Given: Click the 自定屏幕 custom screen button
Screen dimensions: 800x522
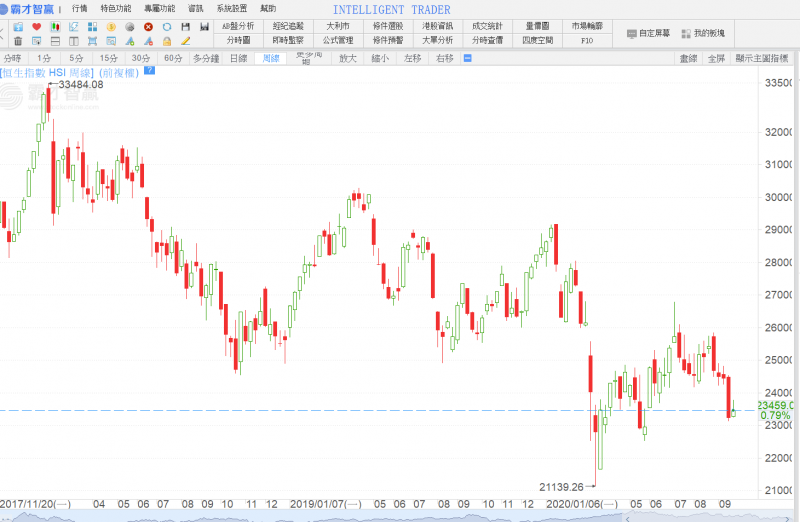Looking at the screenshot, I should pyautogui.click(x=650, y=33).
